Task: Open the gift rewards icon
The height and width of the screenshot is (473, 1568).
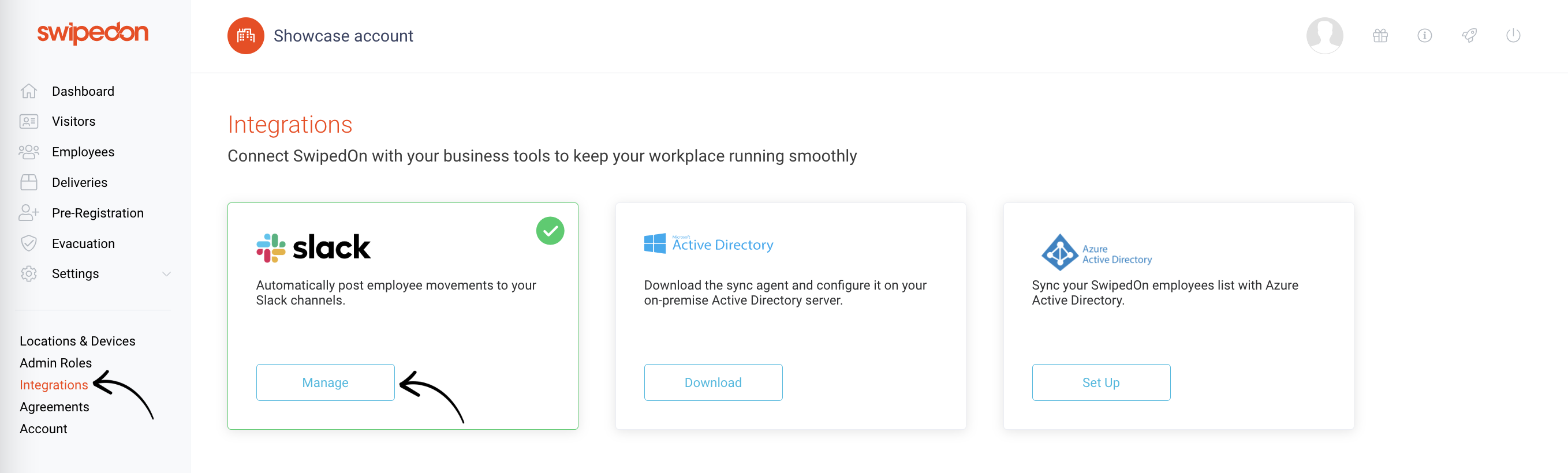Action: (1380, 36)
